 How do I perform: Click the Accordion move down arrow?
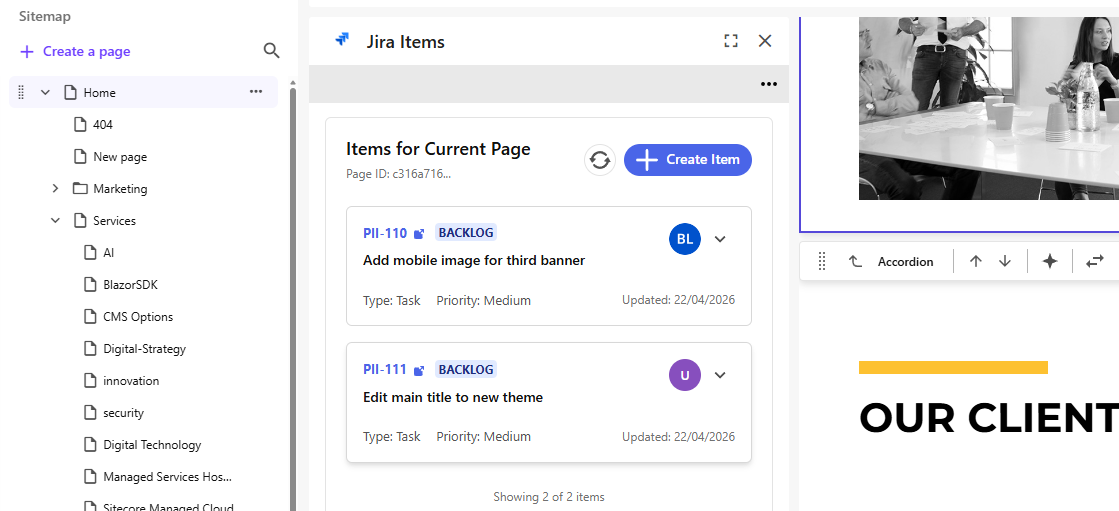(x=1005, y=261)
